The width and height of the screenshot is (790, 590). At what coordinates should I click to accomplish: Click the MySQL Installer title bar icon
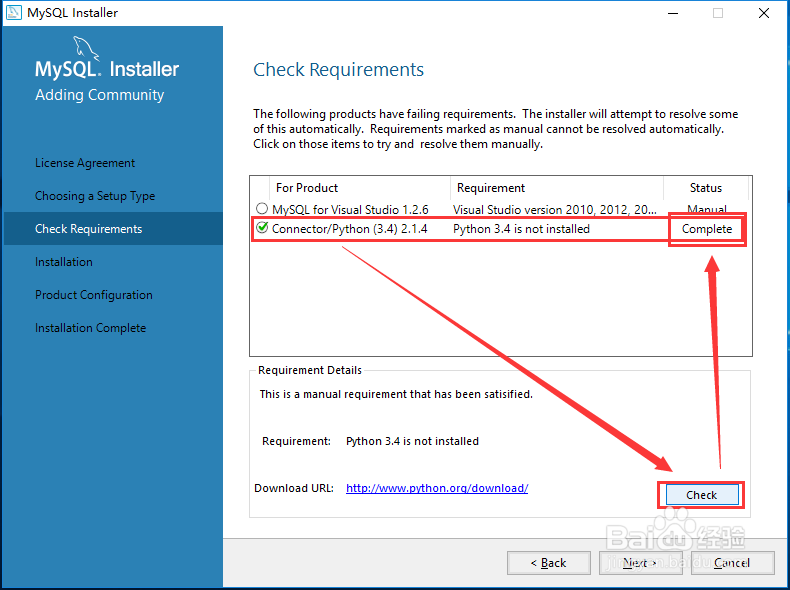pos(14,12)
